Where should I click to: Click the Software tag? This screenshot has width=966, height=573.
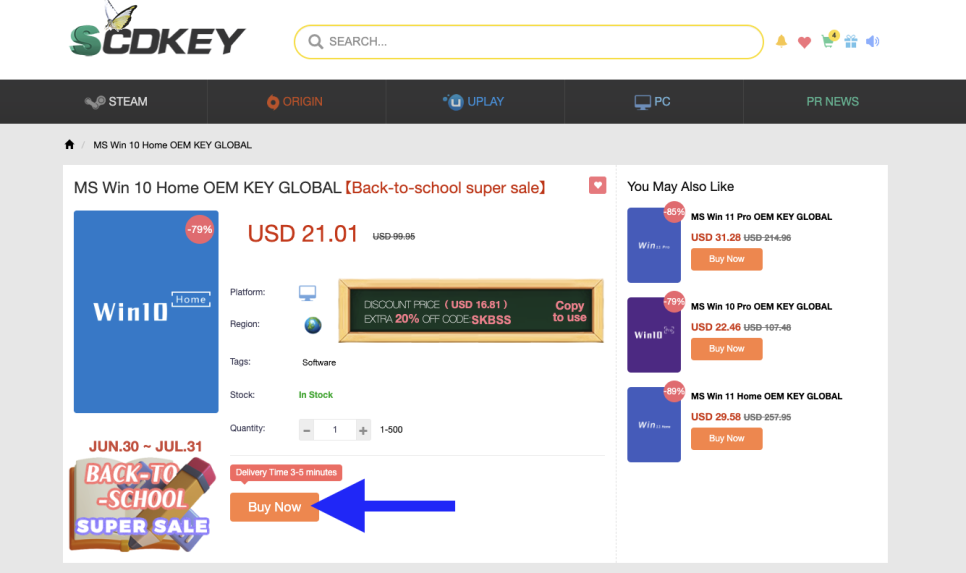[319, 362]
